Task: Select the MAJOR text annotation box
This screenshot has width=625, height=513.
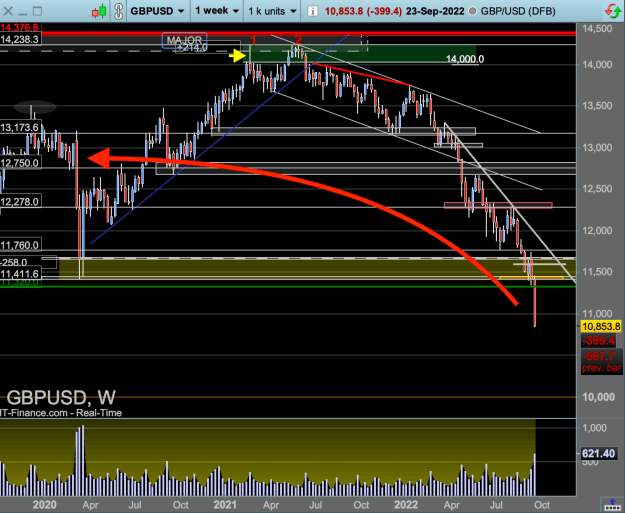Action: (185, 40)
